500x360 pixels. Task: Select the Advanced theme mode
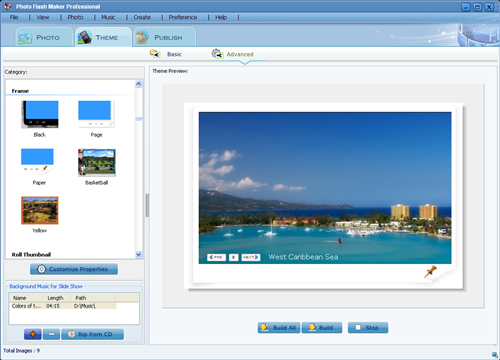pos(240,54)
